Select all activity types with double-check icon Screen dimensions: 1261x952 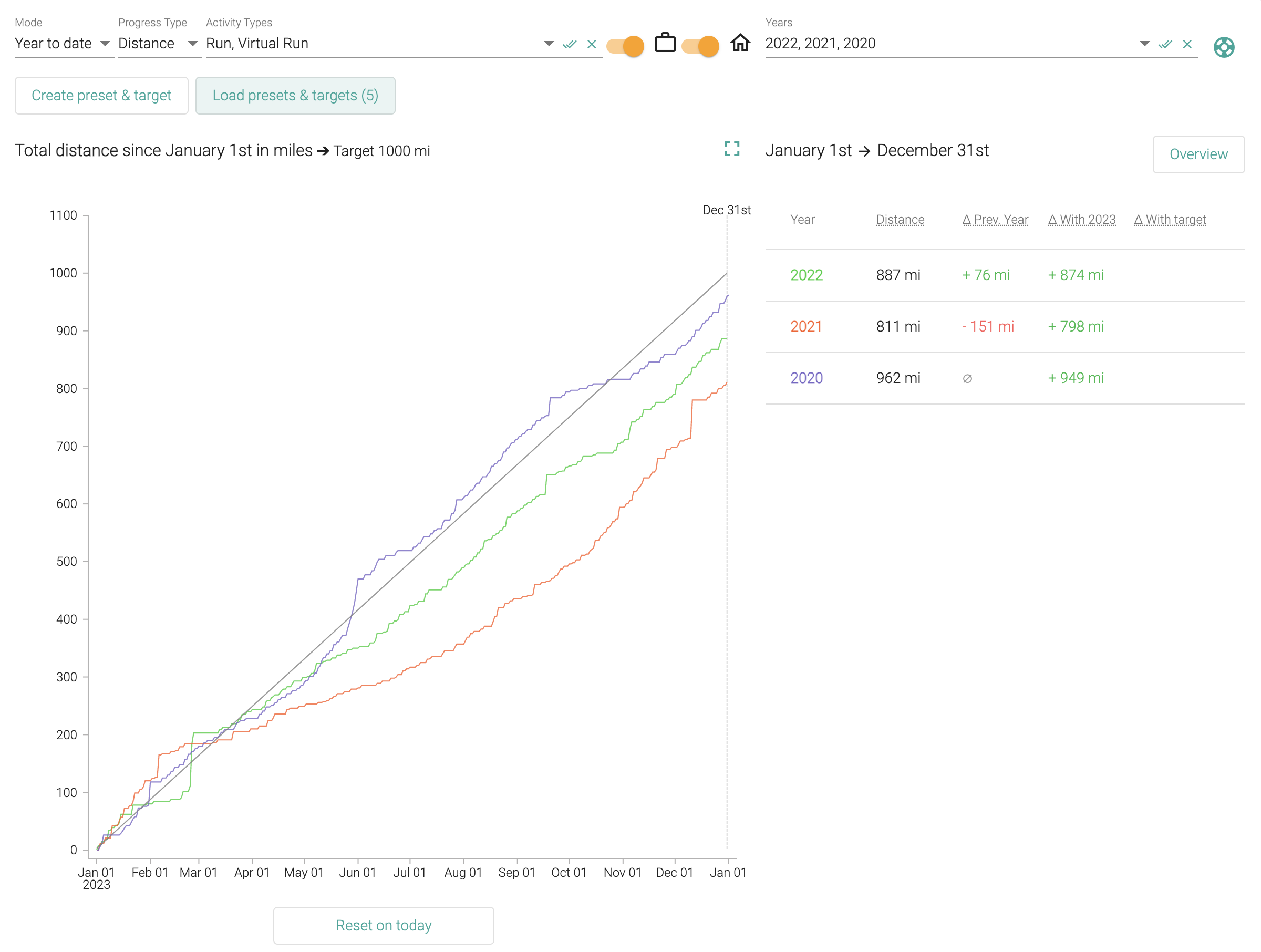tap(569, 44)
